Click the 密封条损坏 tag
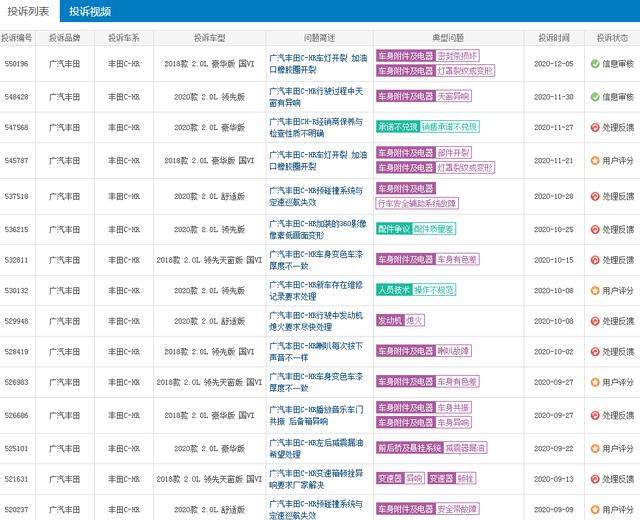Viewport: 640px width, 520px height. (457, 56)
